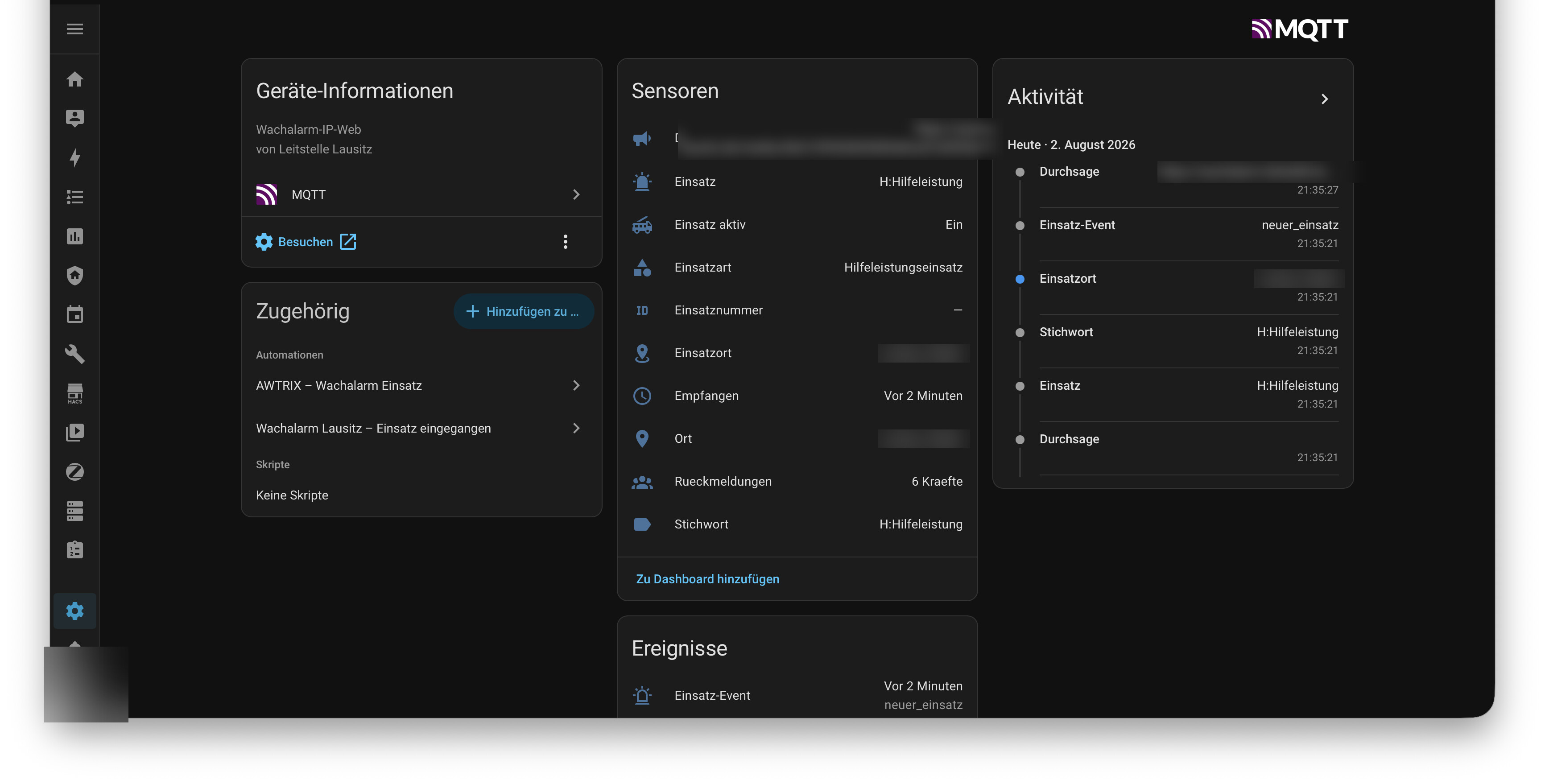1545x784 pixels.
Task: Click the Einsatz aktiv fire truck icon
Action: pos(642,224)
